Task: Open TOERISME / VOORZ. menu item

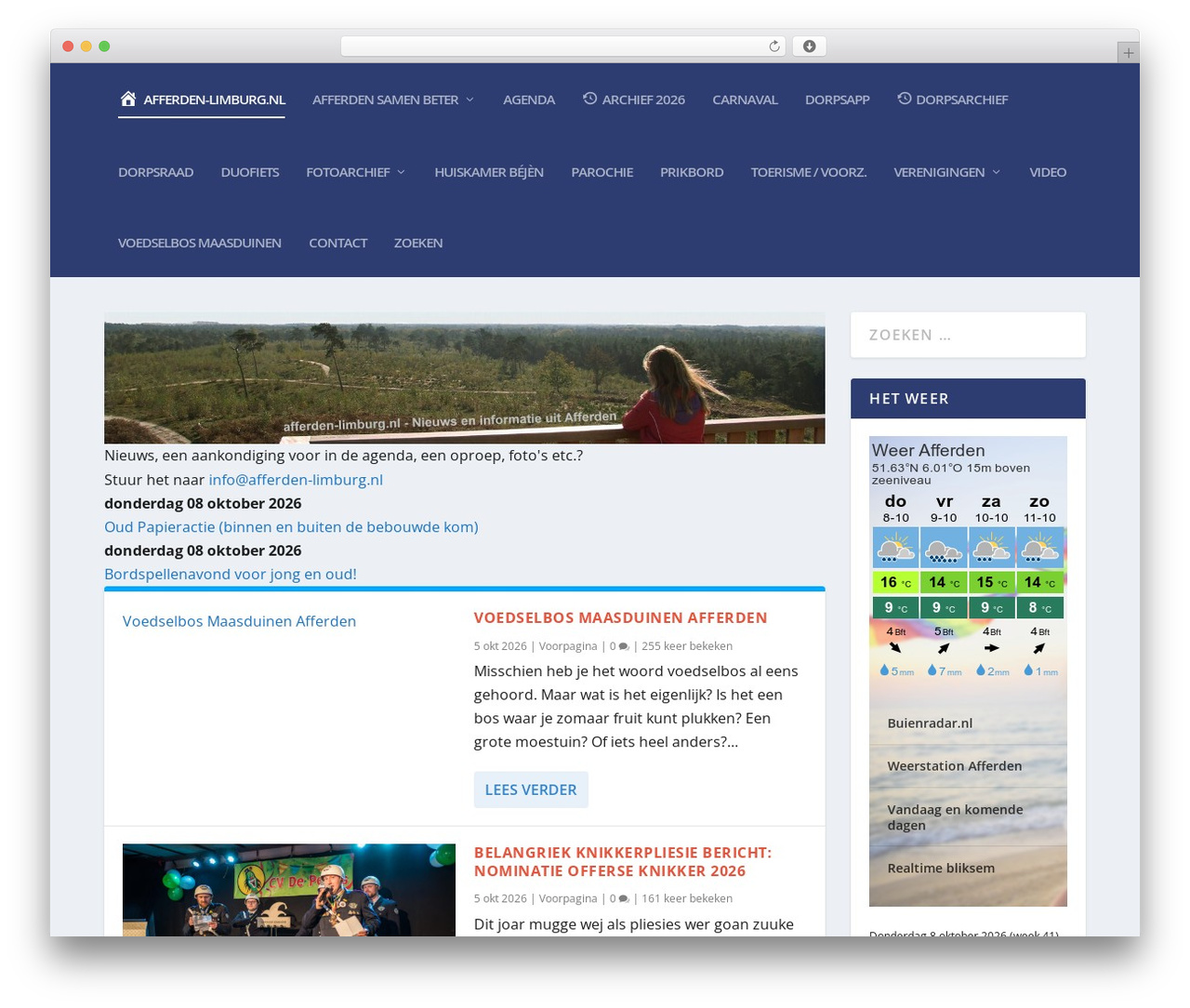Action: point(809,172)
